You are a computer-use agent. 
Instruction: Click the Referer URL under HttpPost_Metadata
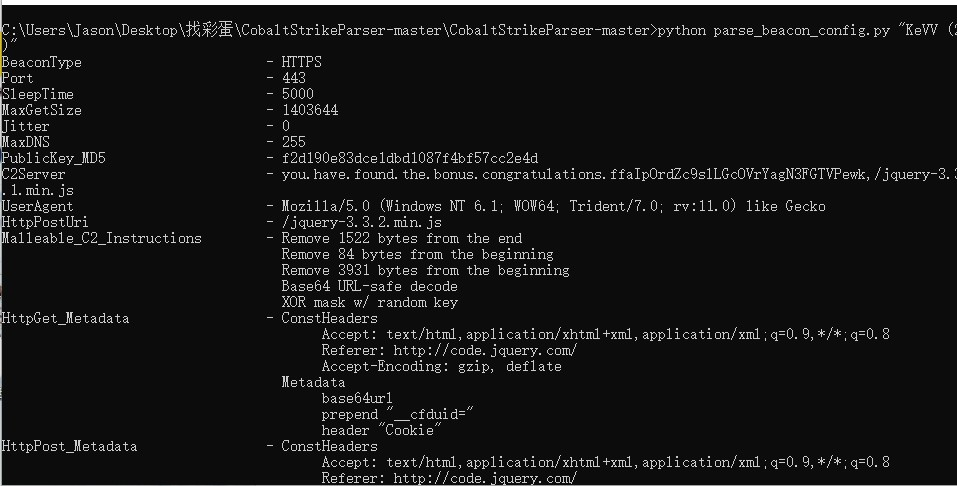(485, 478)
